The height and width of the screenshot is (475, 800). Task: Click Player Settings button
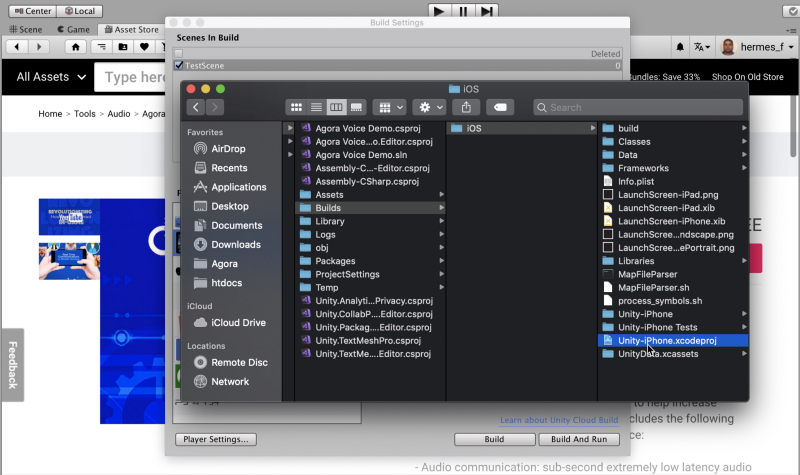(216, 439)
